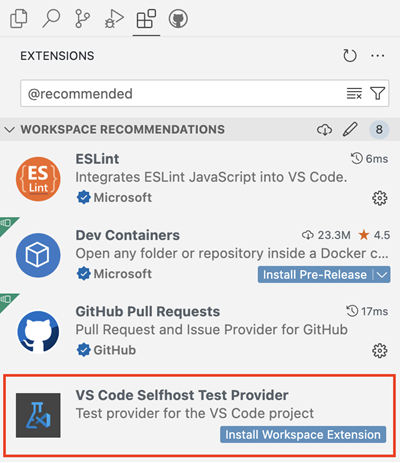The width and height of the screenshot is (400, 463).
Task: Open the Search view icon
Action: click(51, 19)
